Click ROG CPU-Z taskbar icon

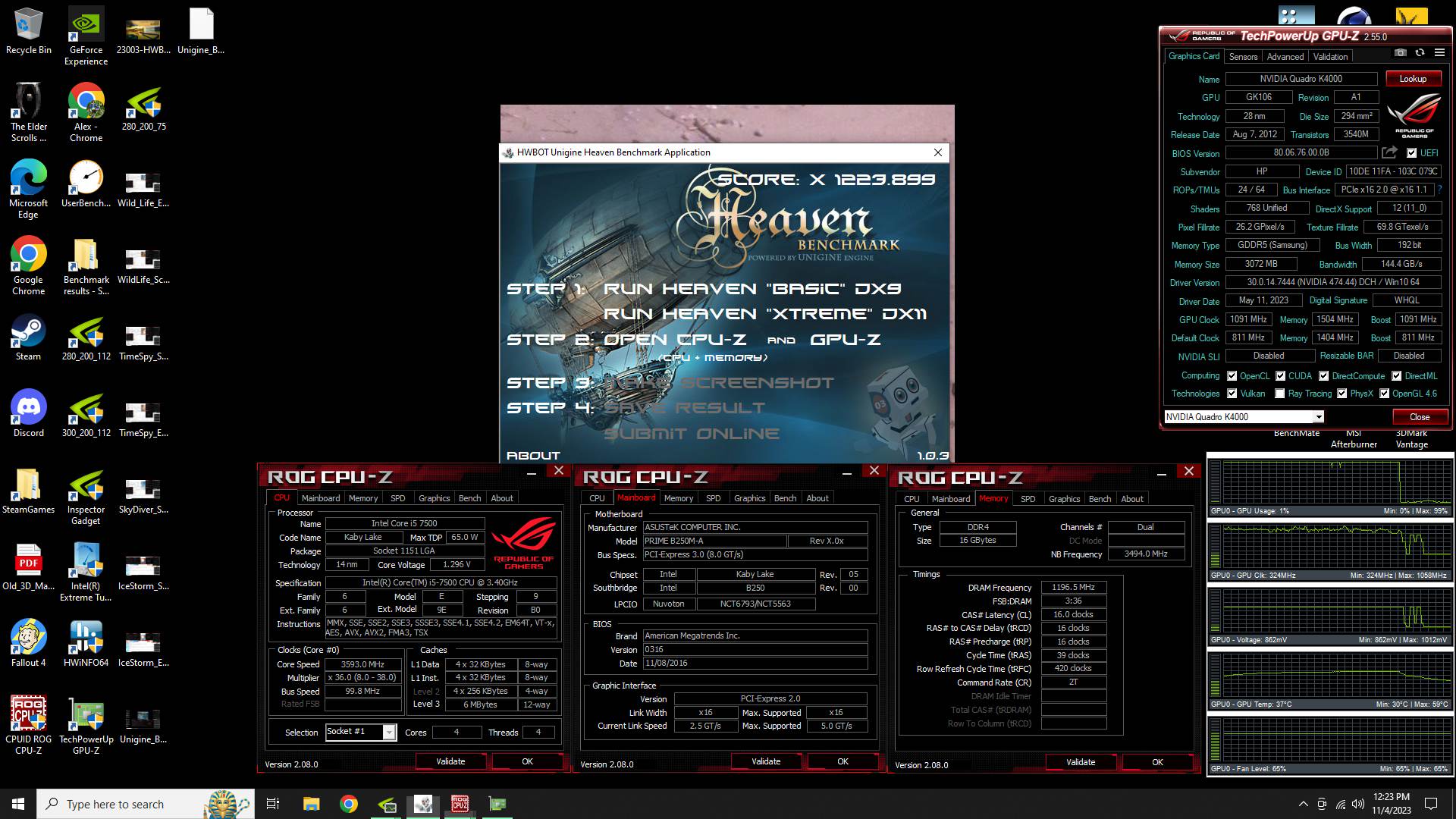[x=460, y=804]
